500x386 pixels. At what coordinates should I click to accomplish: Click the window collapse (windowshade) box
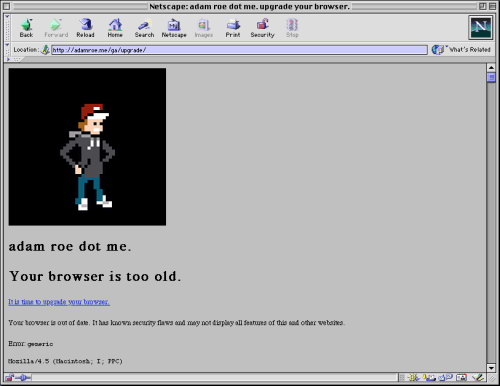492,6
